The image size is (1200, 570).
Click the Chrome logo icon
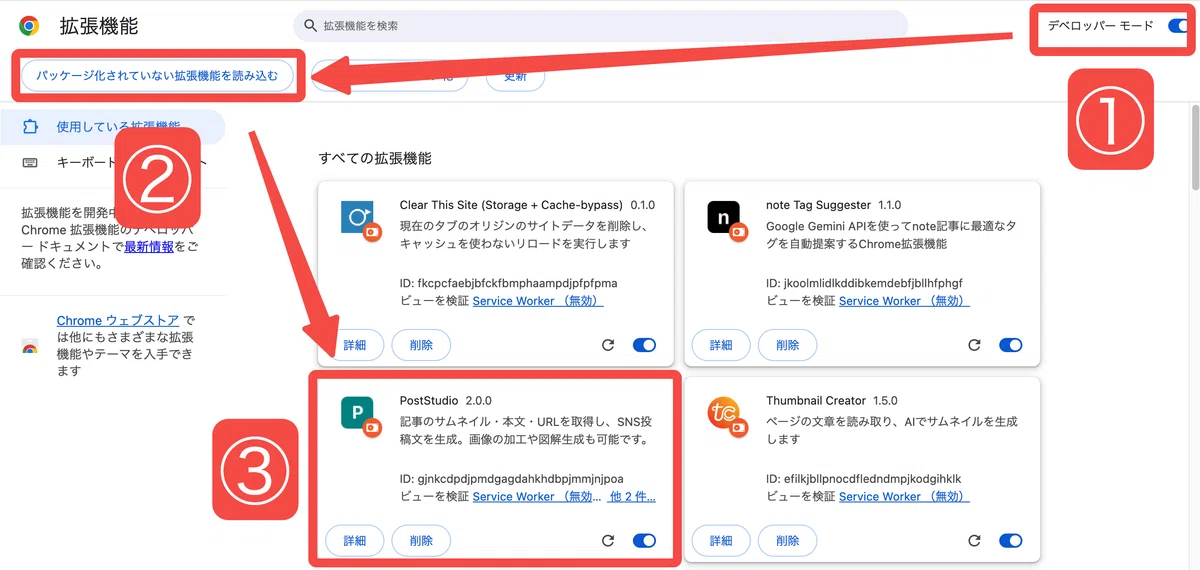29,26
